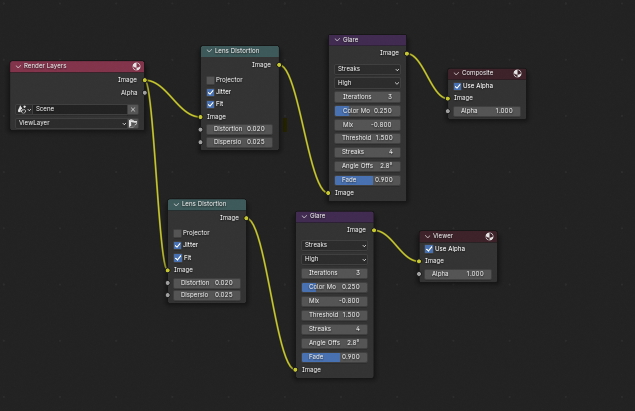635x411 pixels.
Task: Click Distortion value in upper Lens Distortion
Action: tap(239, 129)
